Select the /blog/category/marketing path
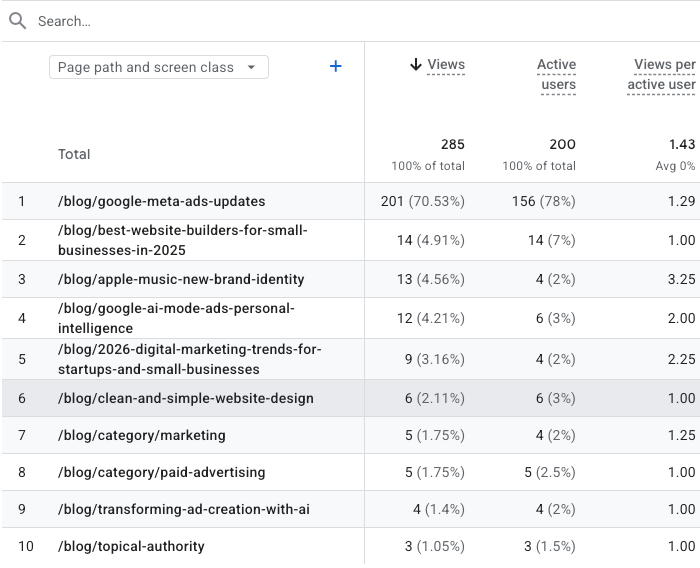 pos(142,435)
